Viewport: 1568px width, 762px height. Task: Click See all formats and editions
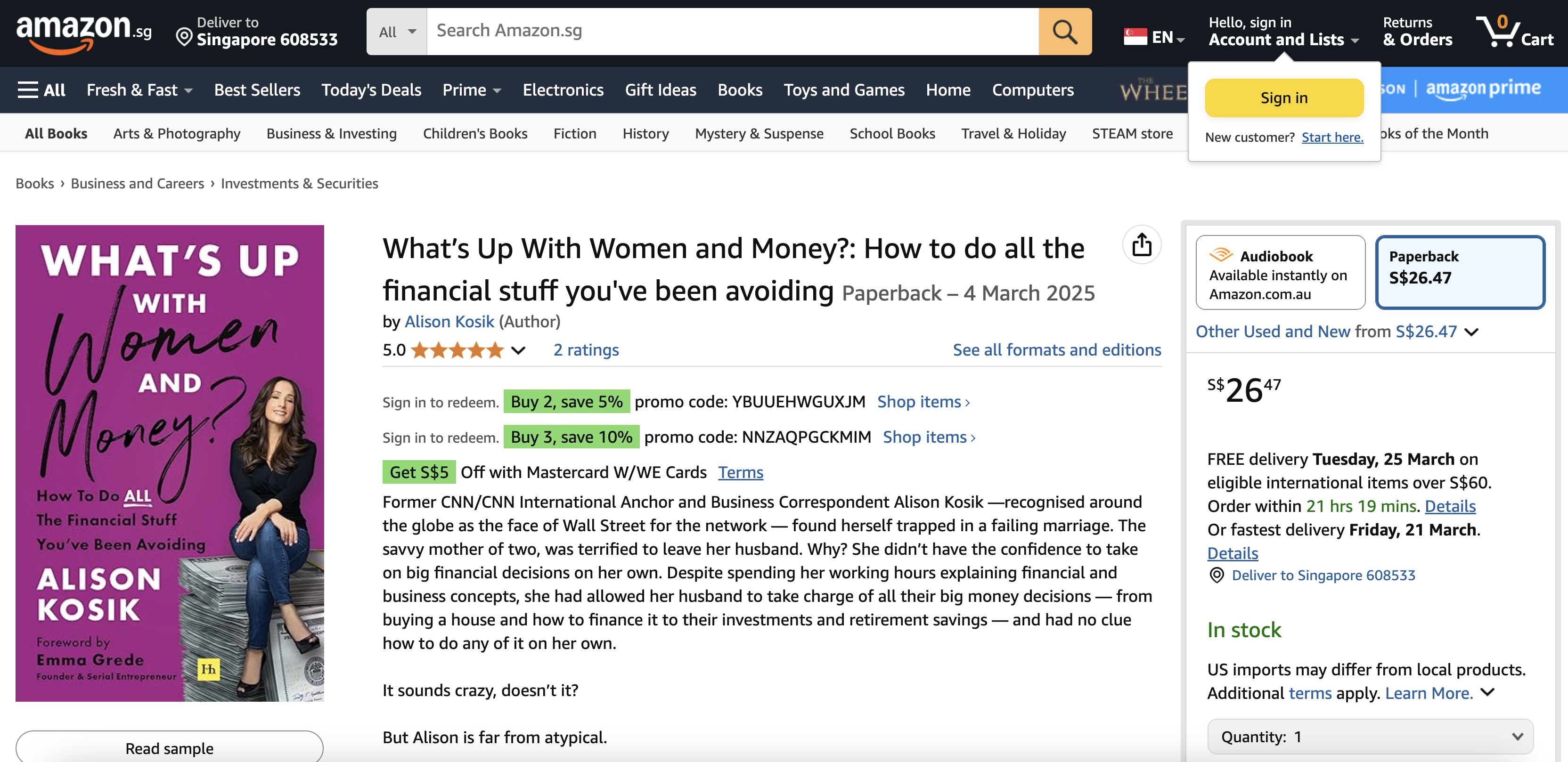point(1057,350)
